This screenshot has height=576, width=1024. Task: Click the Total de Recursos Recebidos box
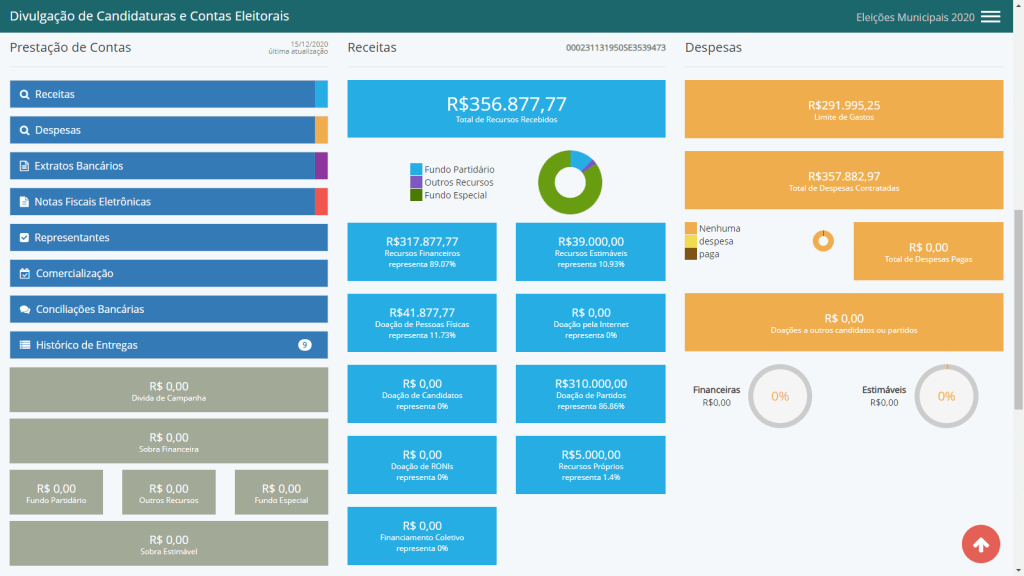pyautogui.click(x=506, y=109)
